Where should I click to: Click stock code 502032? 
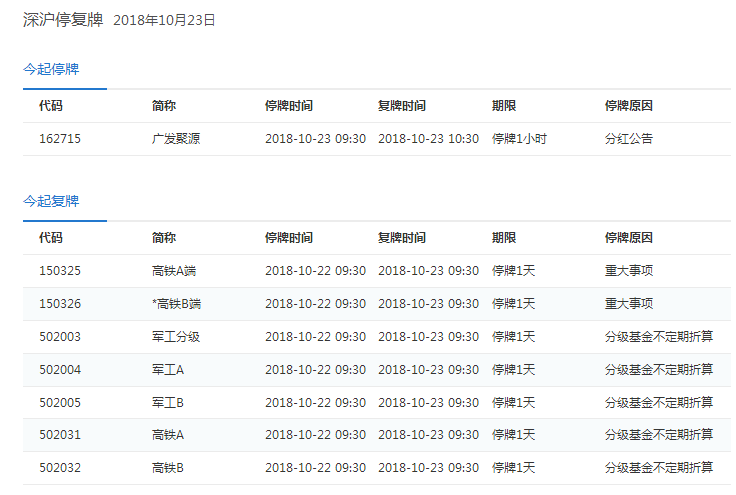click(60, 468)
